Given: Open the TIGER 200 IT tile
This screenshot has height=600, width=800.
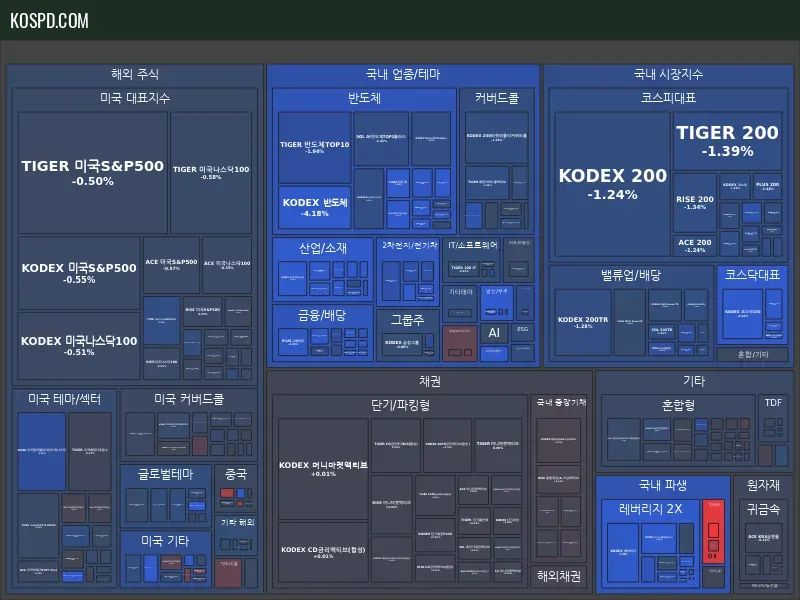Looking at the screenshot, I should 464,268.
